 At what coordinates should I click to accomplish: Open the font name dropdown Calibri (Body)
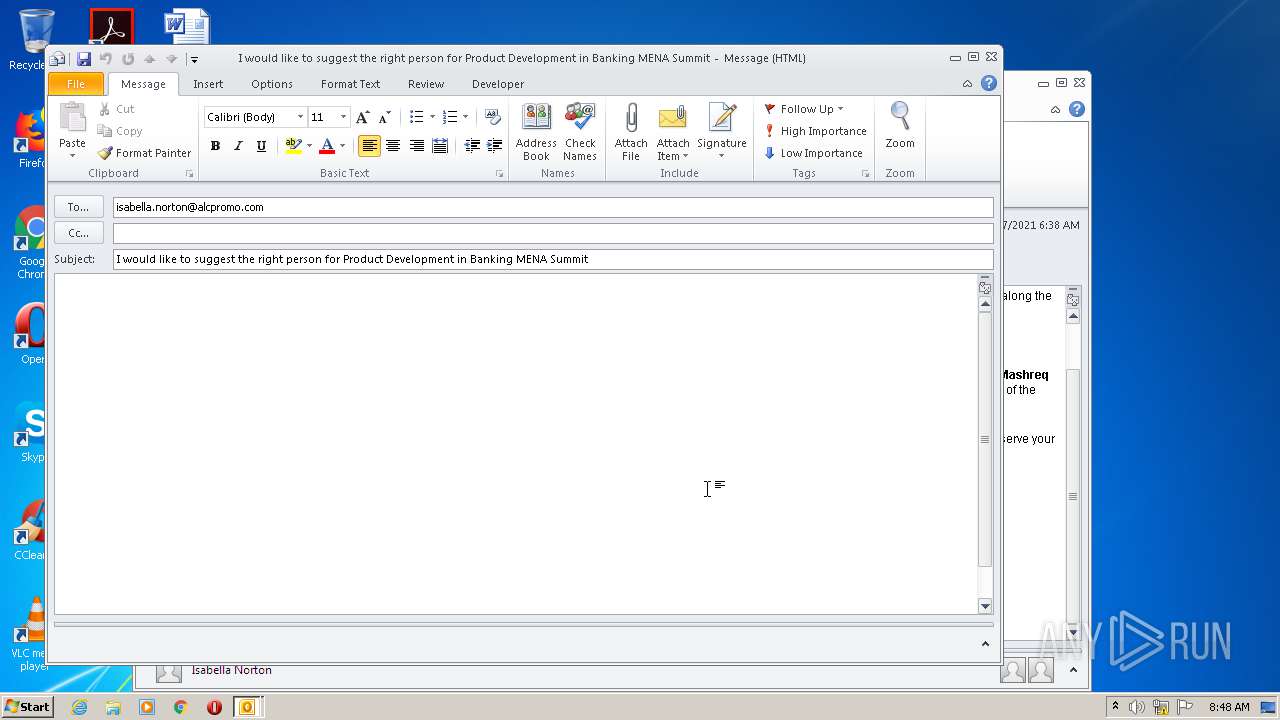tap(300, 117)
